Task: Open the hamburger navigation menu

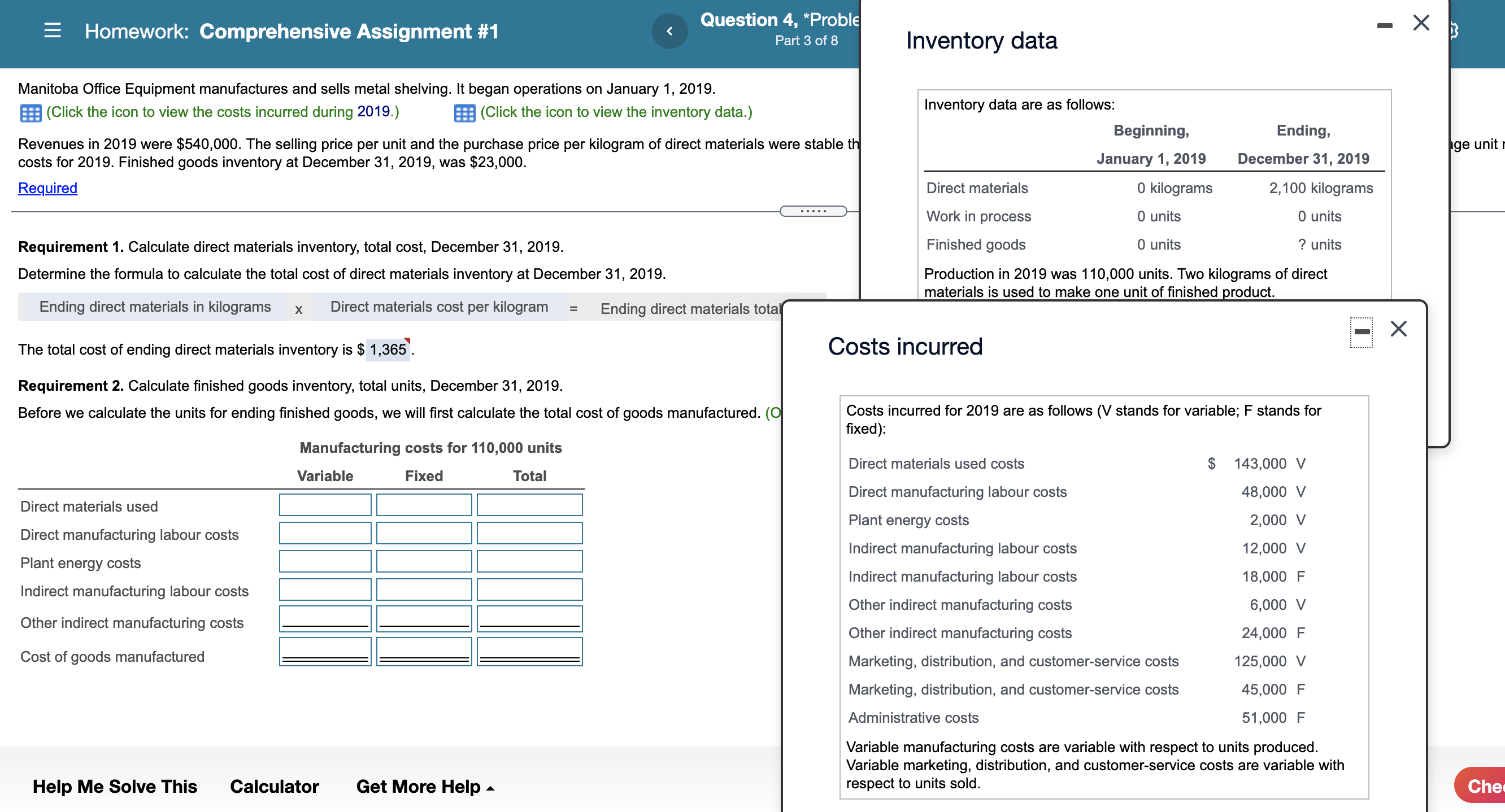Action: pos(53,30)
